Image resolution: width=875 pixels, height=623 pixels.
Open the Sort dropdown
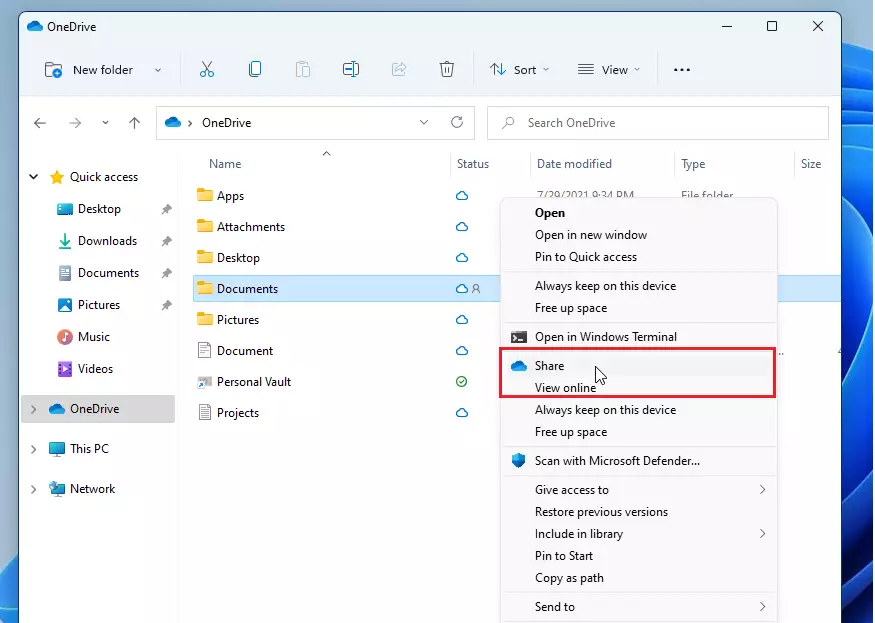(520, 70)
